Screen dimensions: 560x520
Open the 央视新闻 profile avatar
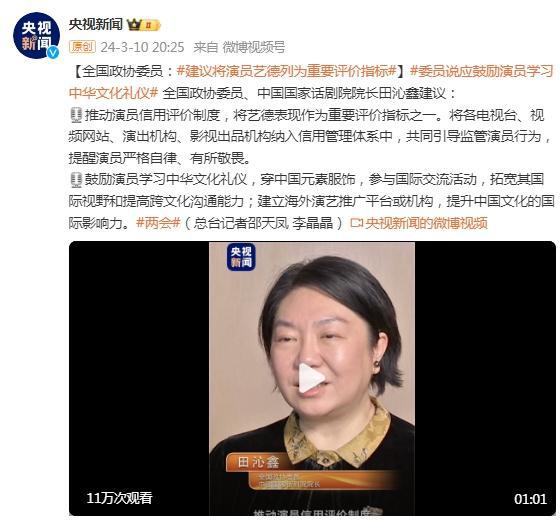pos(36,35)
